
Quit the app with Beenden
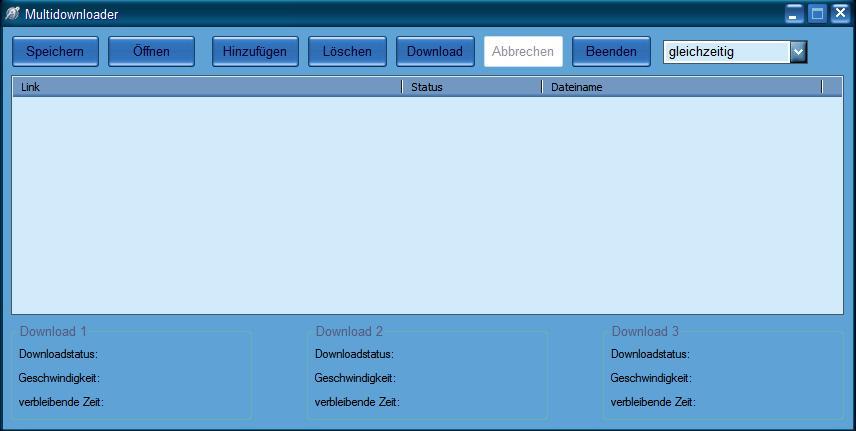pyautogui.click(x=611, y=52)
